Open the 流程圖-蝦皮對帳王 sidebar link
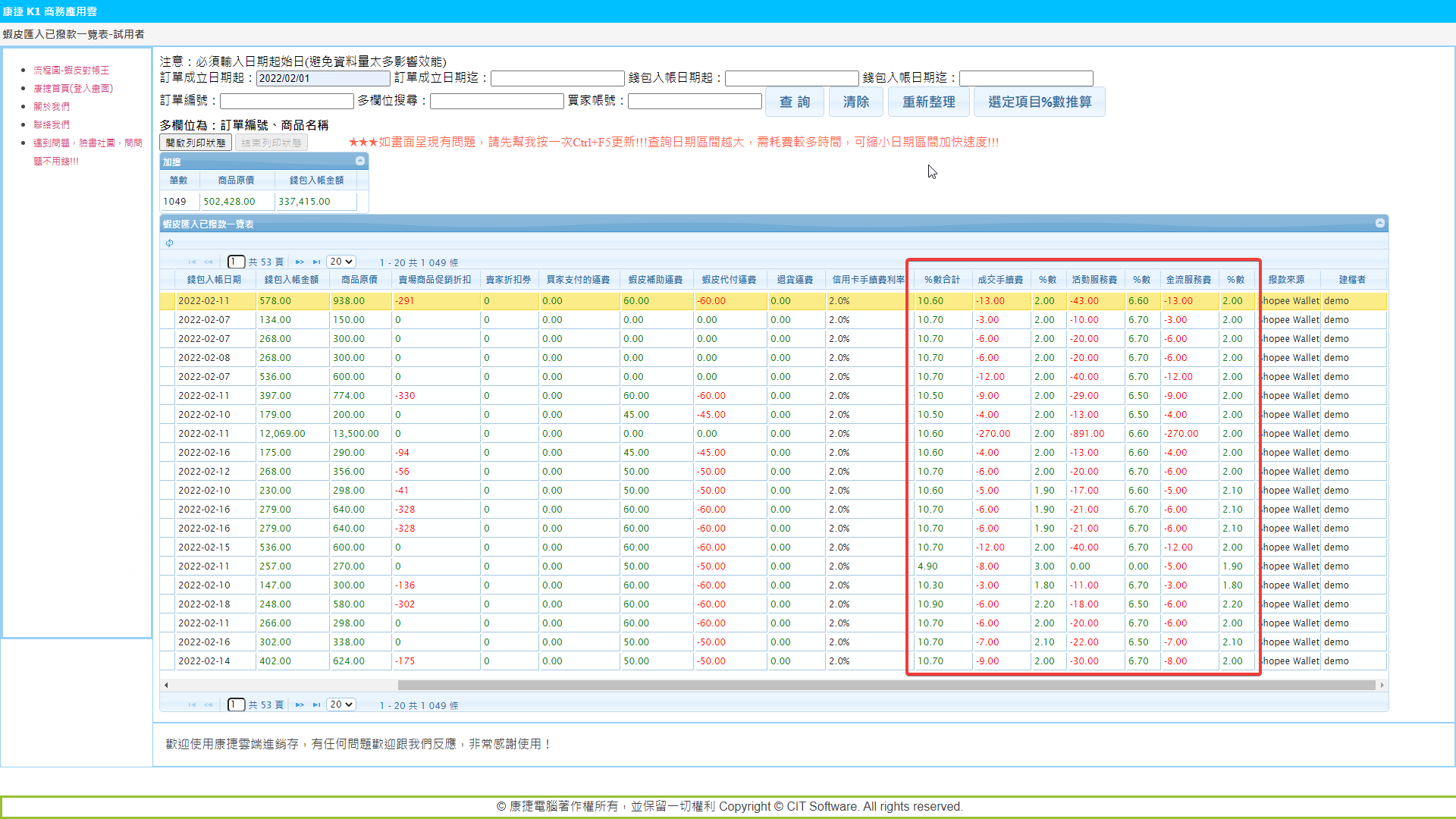 click(x=71, y=70)
